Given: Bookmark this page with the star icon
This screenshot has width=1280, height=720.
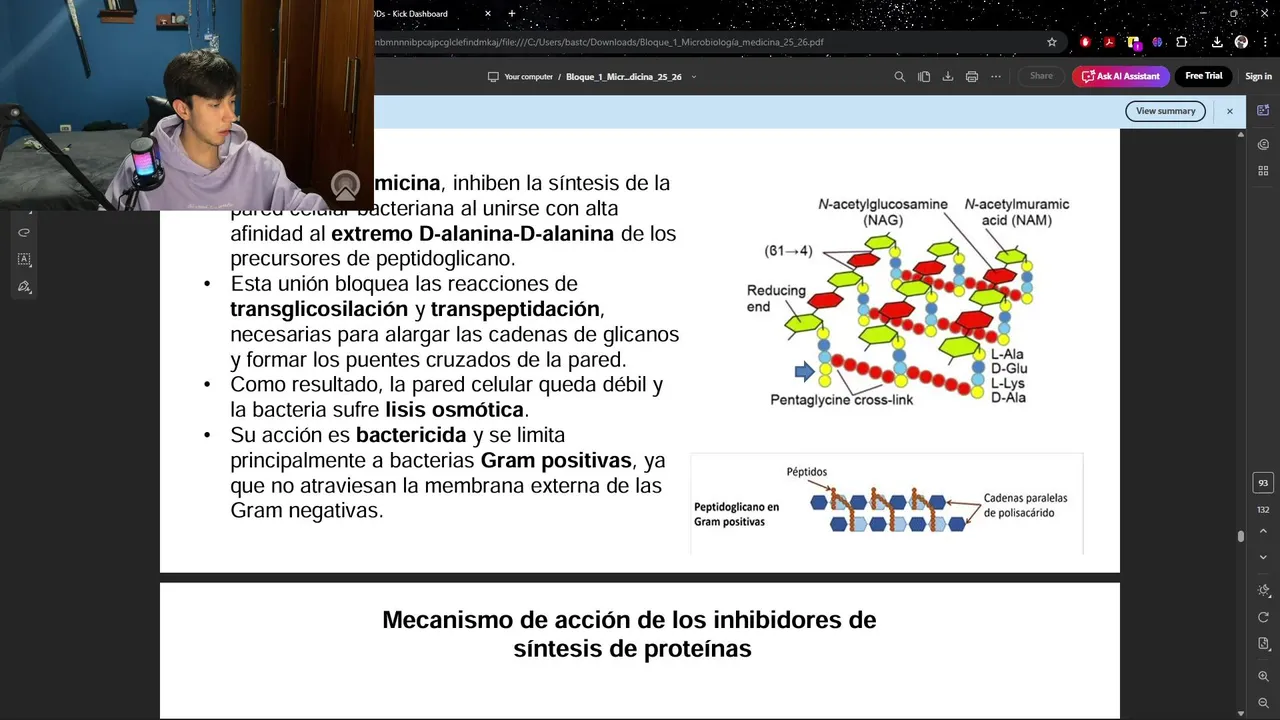Looking at the screenshot, I should 1052,42.
